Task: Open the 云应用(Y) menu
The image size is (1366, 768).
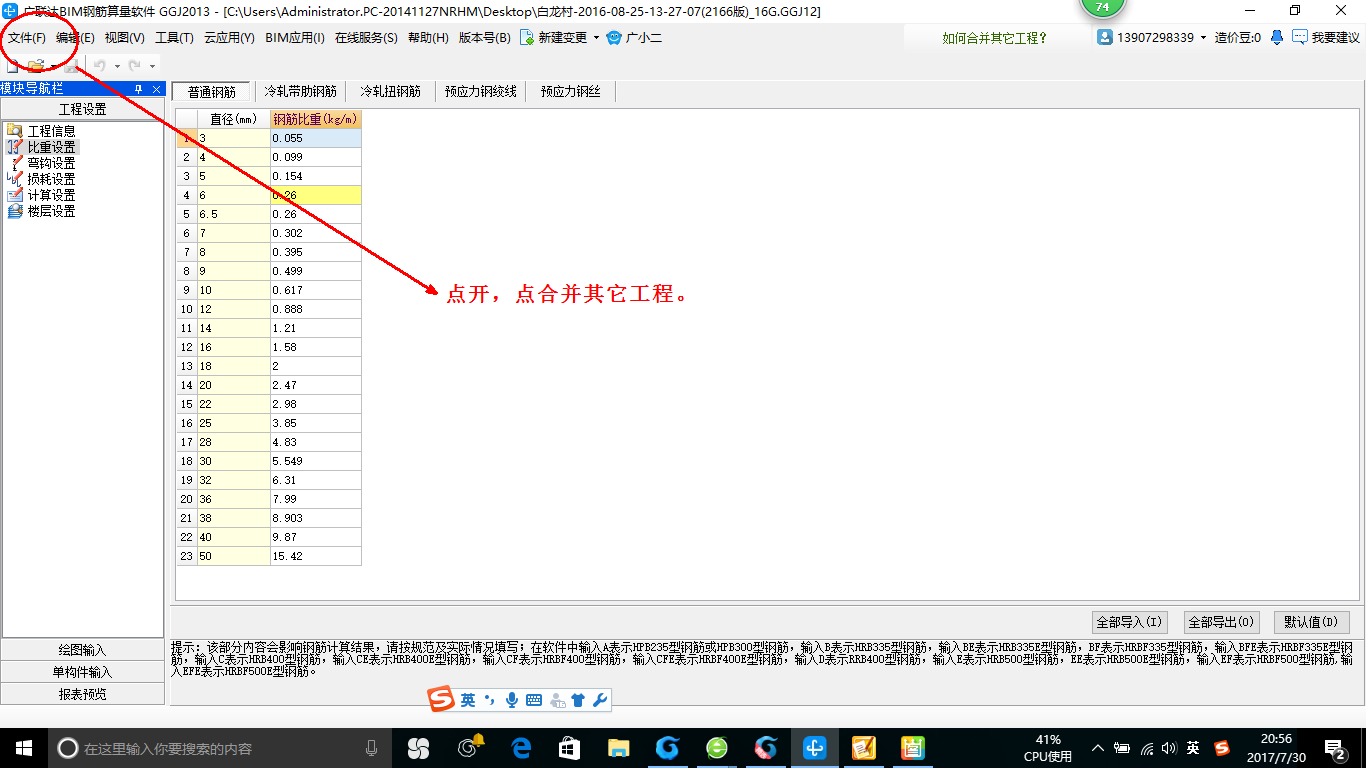Action: [x=229, y=38]
